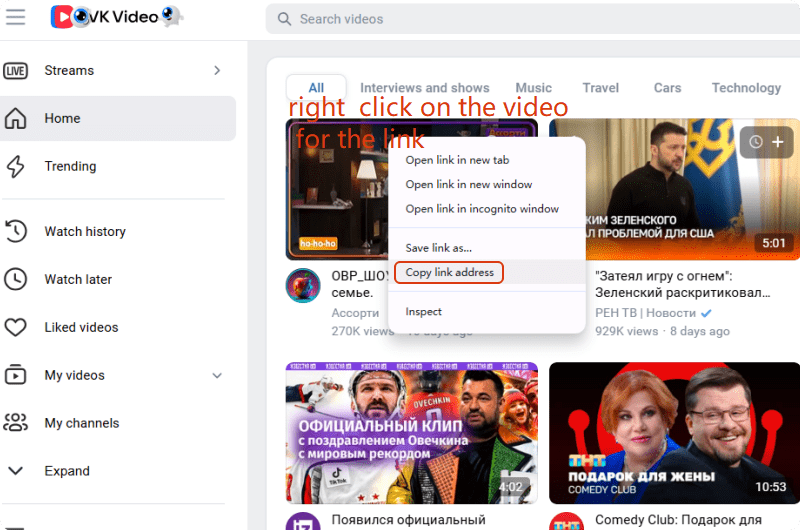Open the Comedy Club video thumbnail
The image size is (800, 530).
(674, 432)
